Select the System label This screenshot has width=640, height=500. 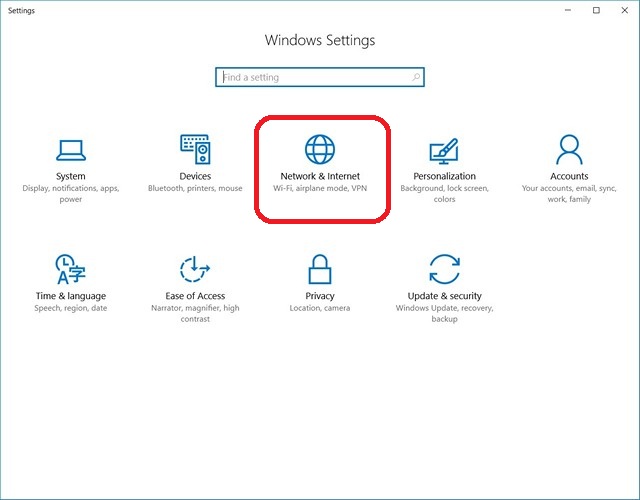tap(71, 176)
